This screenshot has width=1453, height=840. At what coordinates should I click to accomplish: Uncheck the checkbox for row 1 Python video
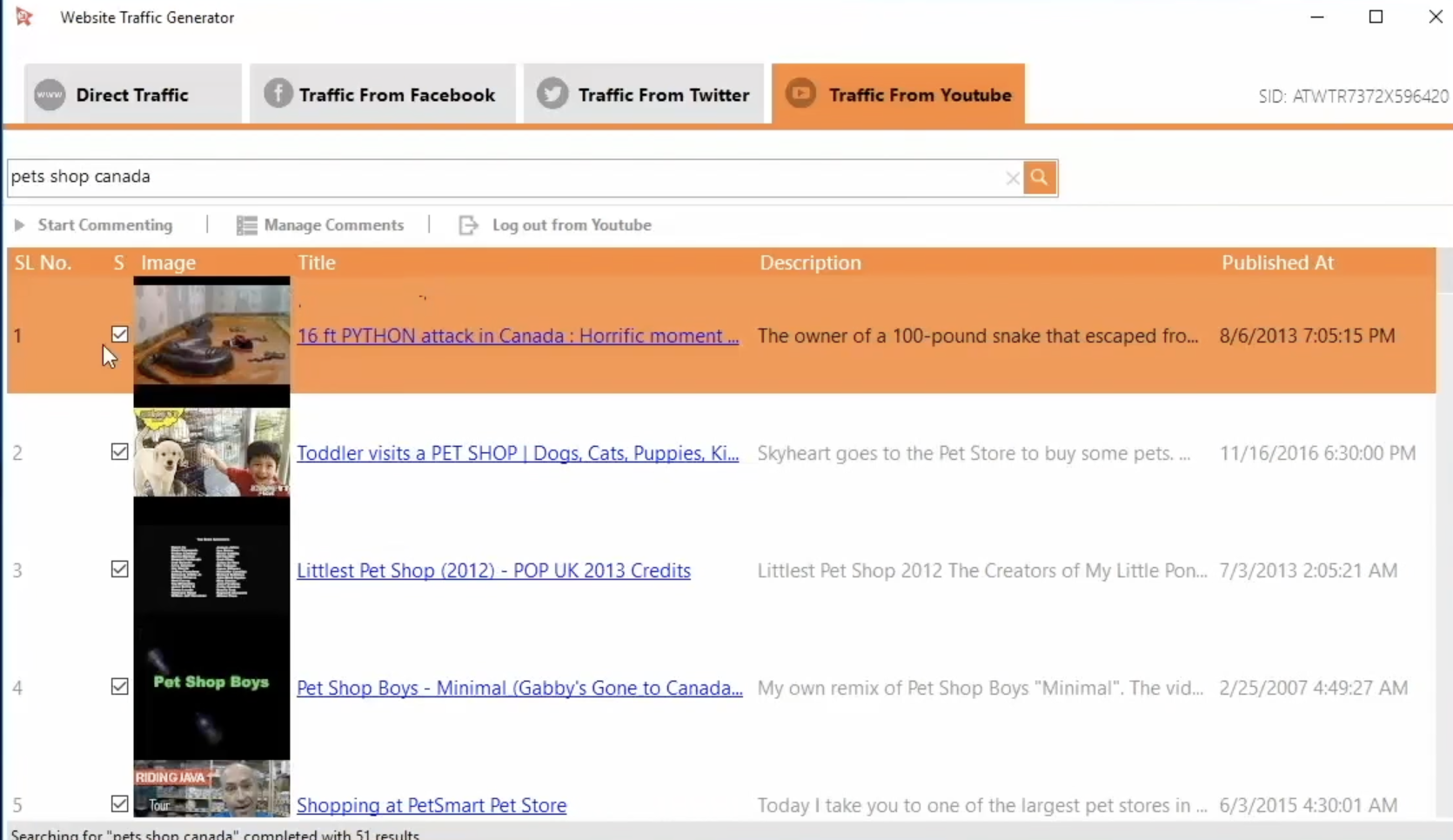pos(120,335)
